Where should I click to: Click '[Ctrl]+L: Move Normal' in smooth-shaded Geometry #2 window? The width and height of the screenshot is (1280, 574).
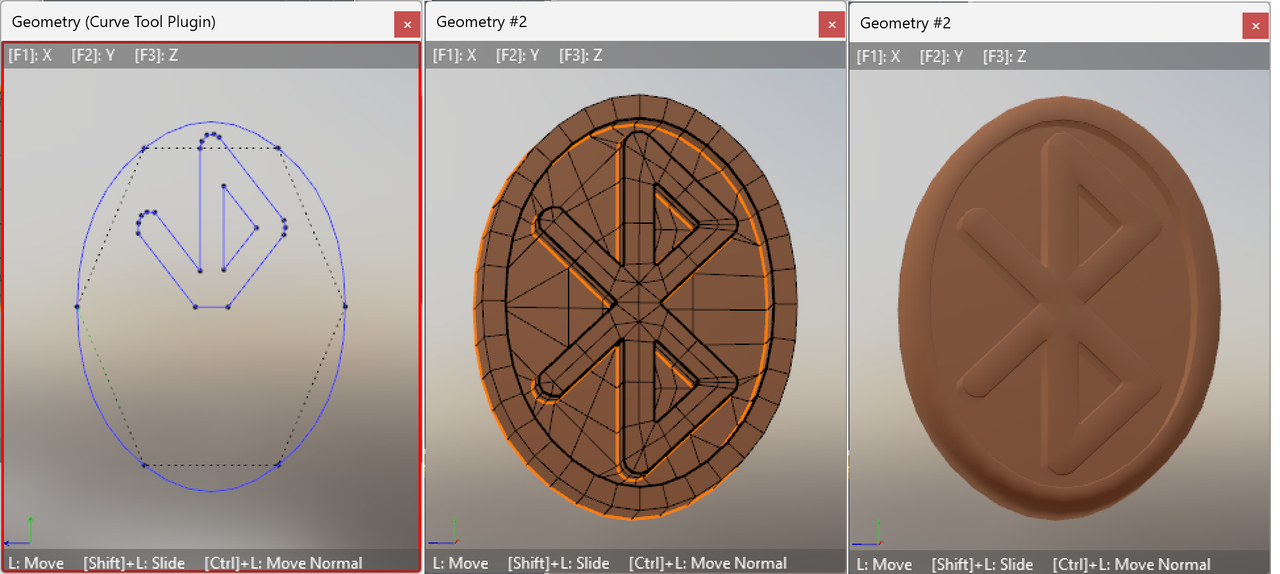point(1132,564)
